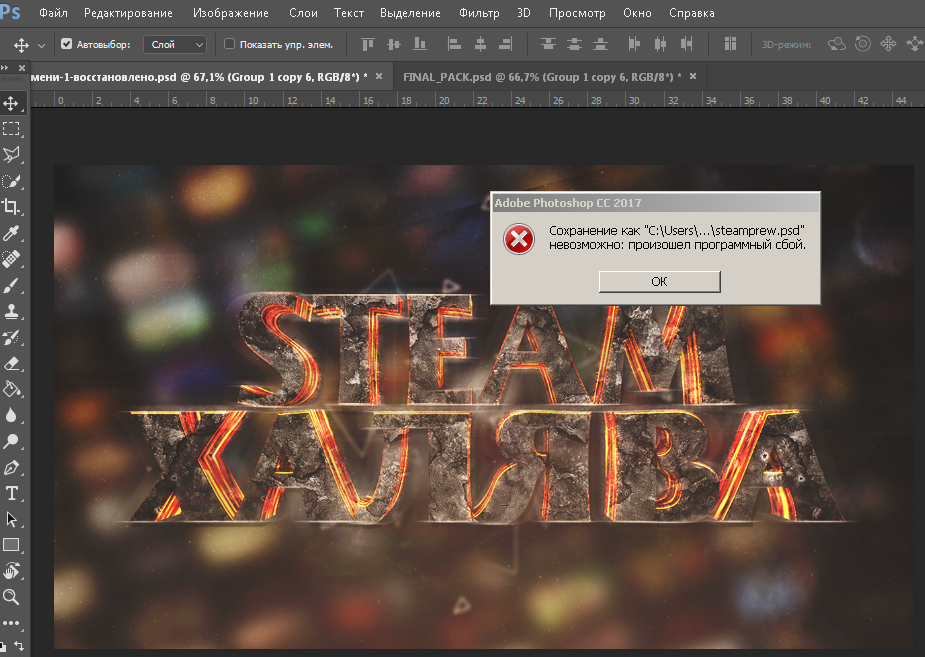Click Distribute left edges icon
Screen dimensions: 925x657
pos(634,44)
